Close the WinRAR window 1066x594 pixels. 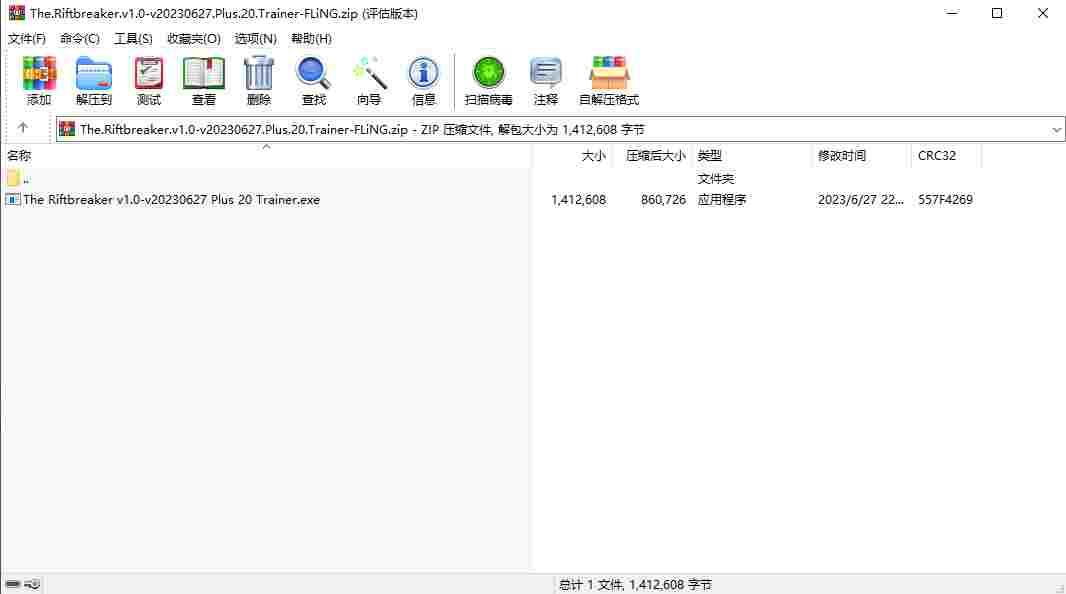tap(1042, 13)
